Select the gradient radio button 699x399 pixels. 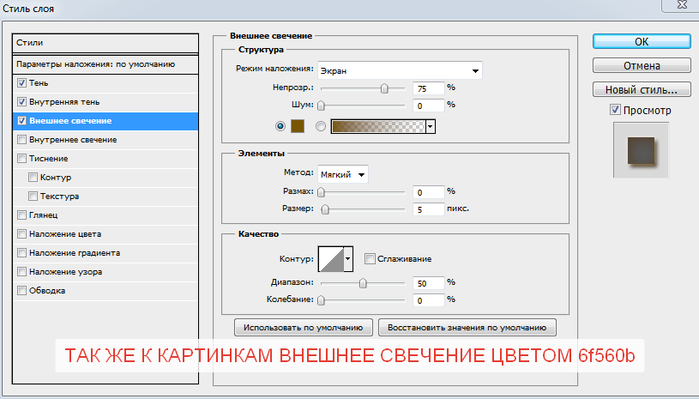tap(321, 126)
